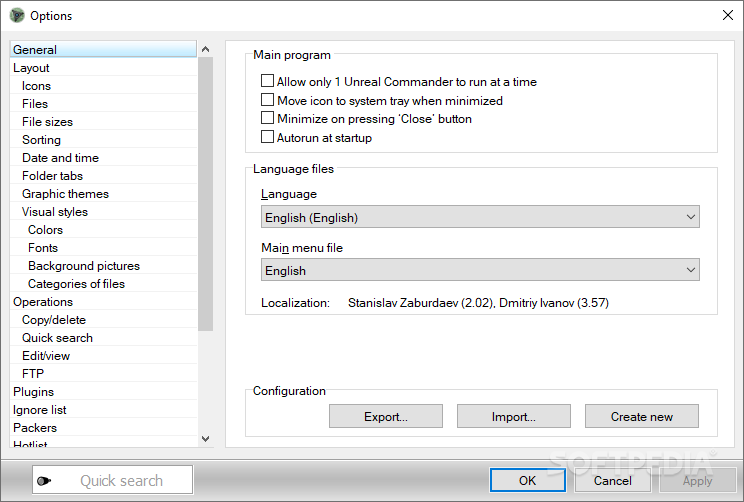Screen dimensions: 744x502
Task: Click the Import... configuration button
Action: 514,416
